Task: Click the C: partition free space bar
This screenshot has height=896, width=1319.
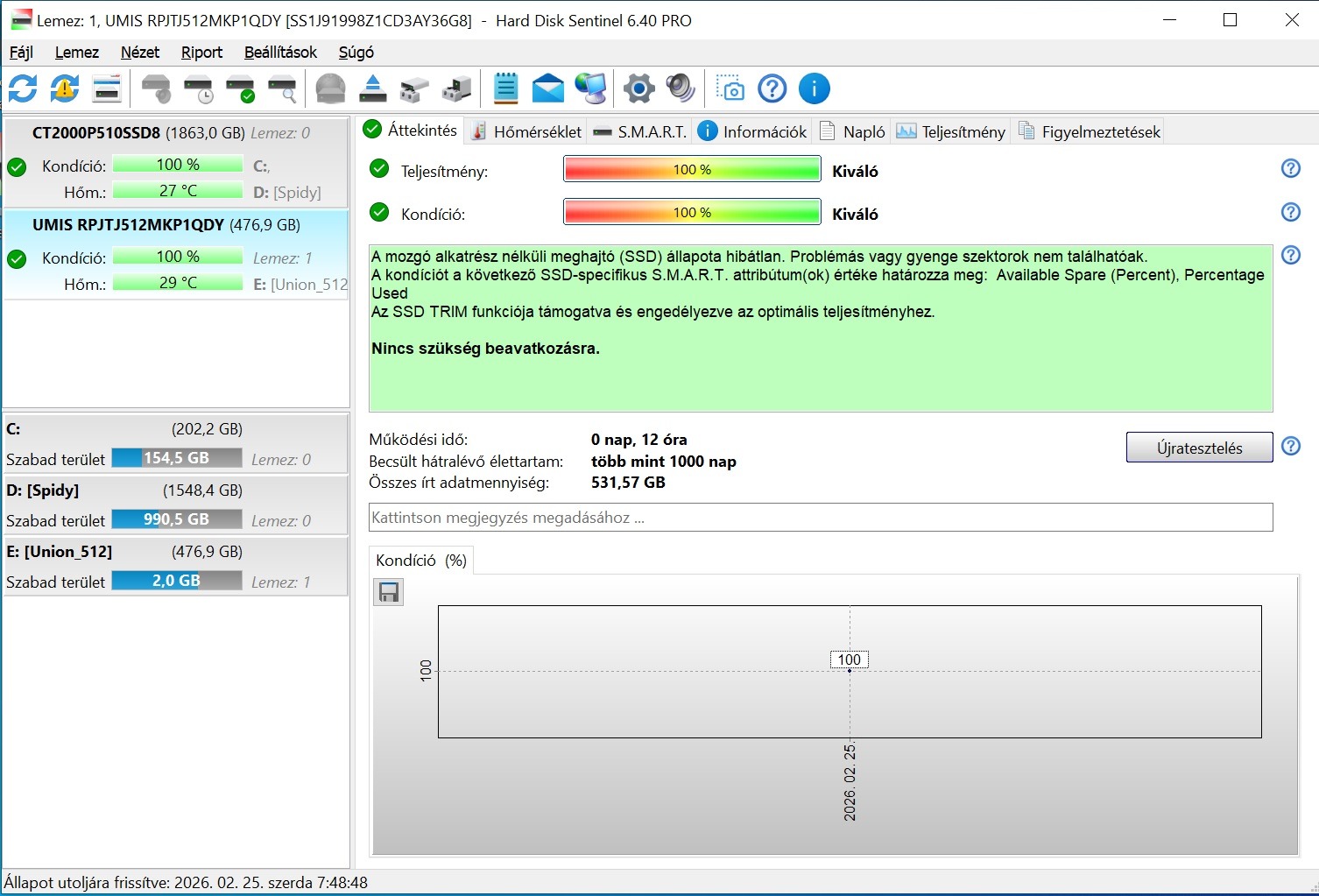Action: pos(177,458)
